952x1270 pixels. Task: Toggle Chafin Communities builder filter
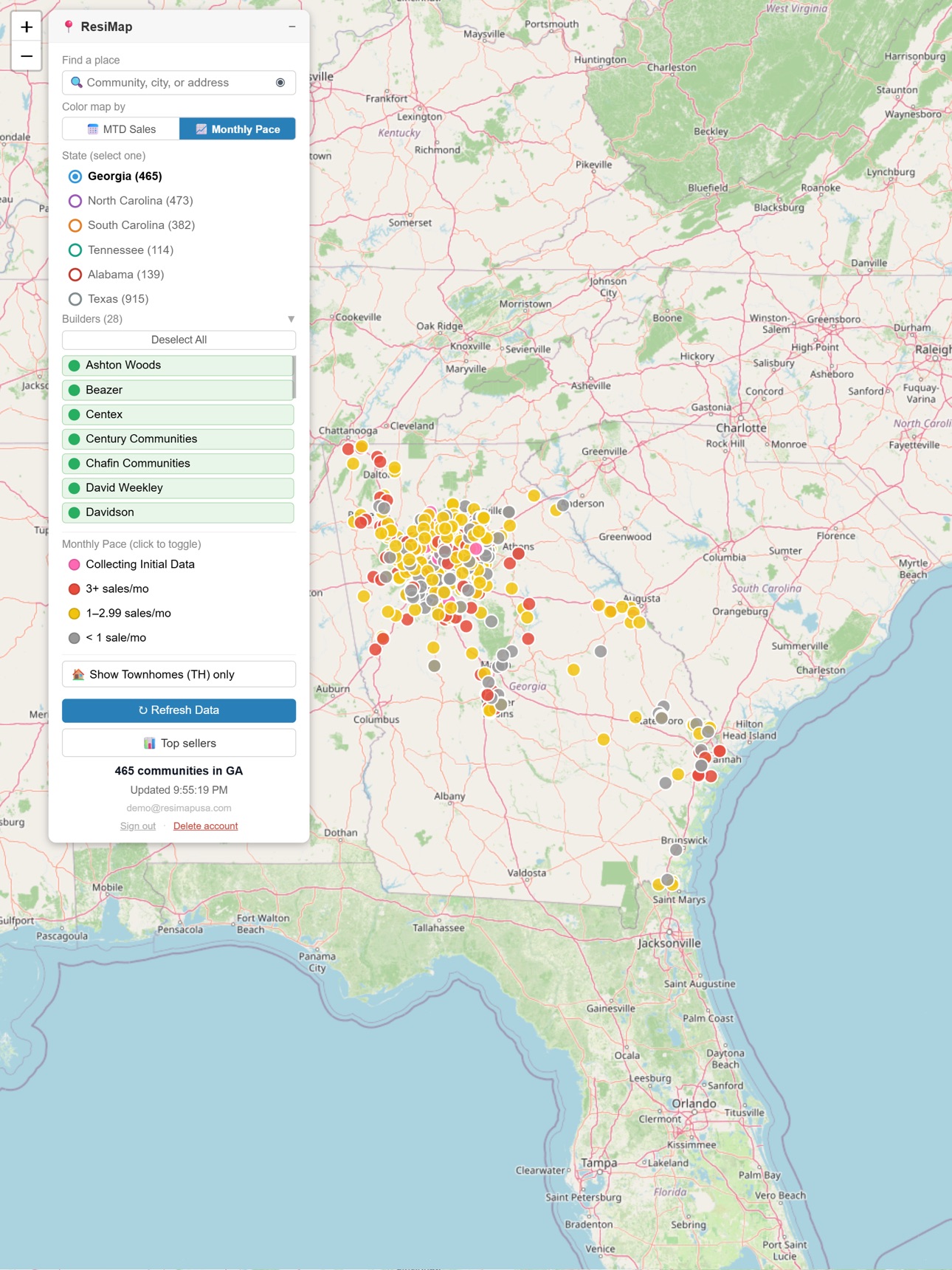[x=178, y=463]
